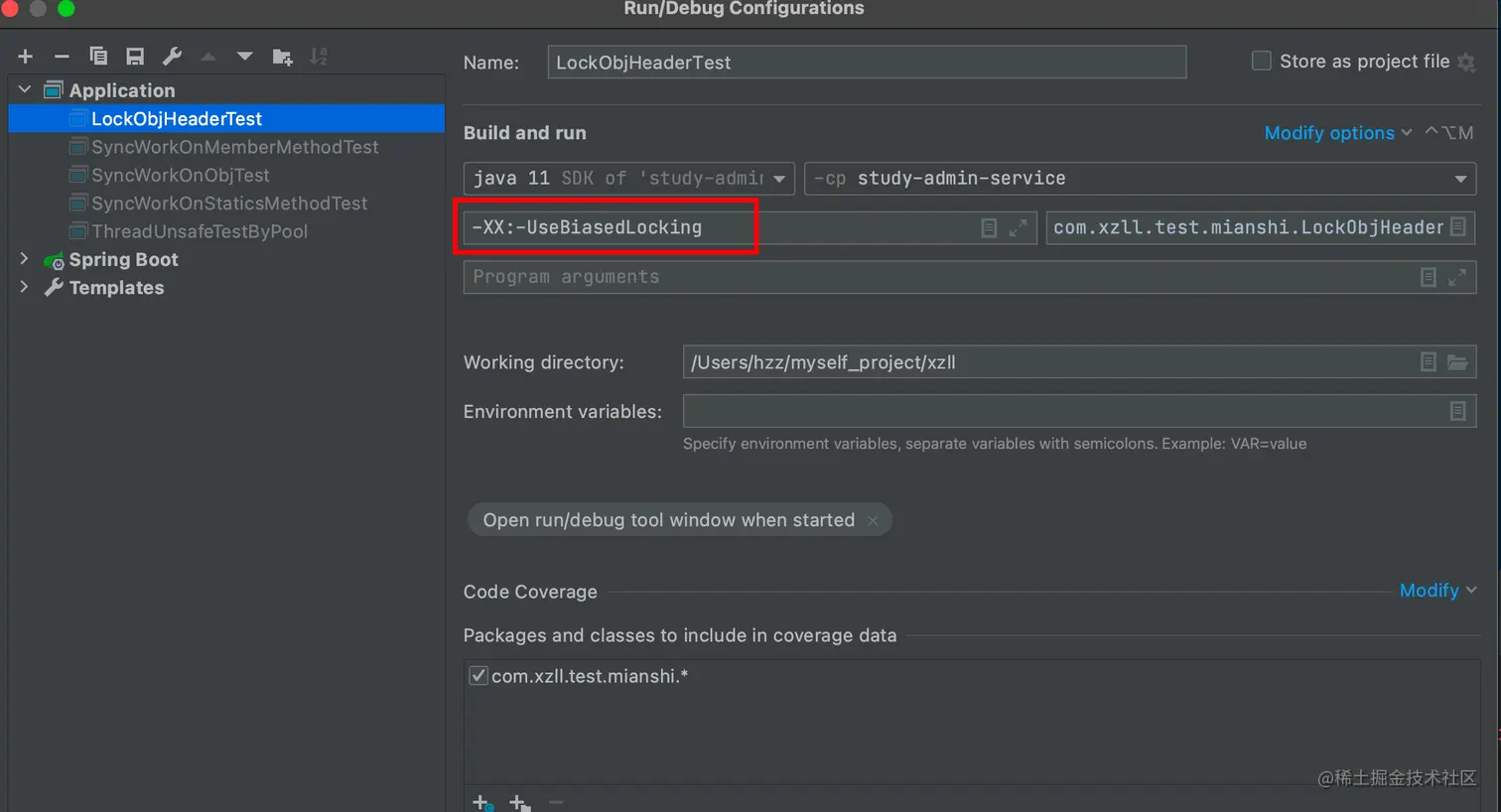This screenshot has width=1501, height=812.
Task: Insert macro in Program arguments field
Action: (1428, 277)
